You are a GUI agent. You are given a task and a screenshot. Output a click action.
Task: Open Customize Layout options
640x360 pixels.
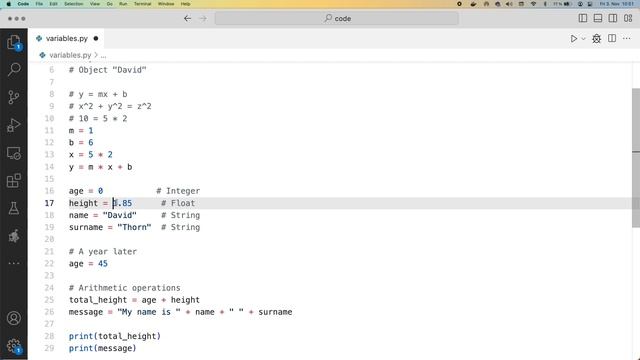[628, 18]
